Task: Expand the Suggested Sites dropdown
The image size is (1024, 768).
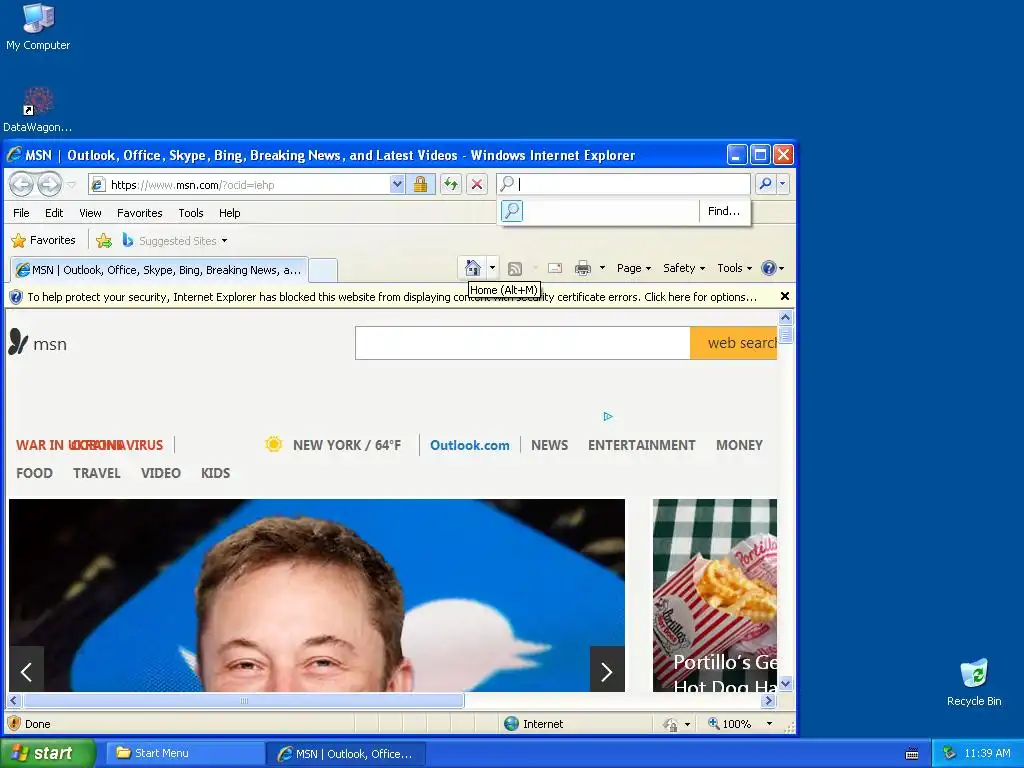Action: click(225, 240)
